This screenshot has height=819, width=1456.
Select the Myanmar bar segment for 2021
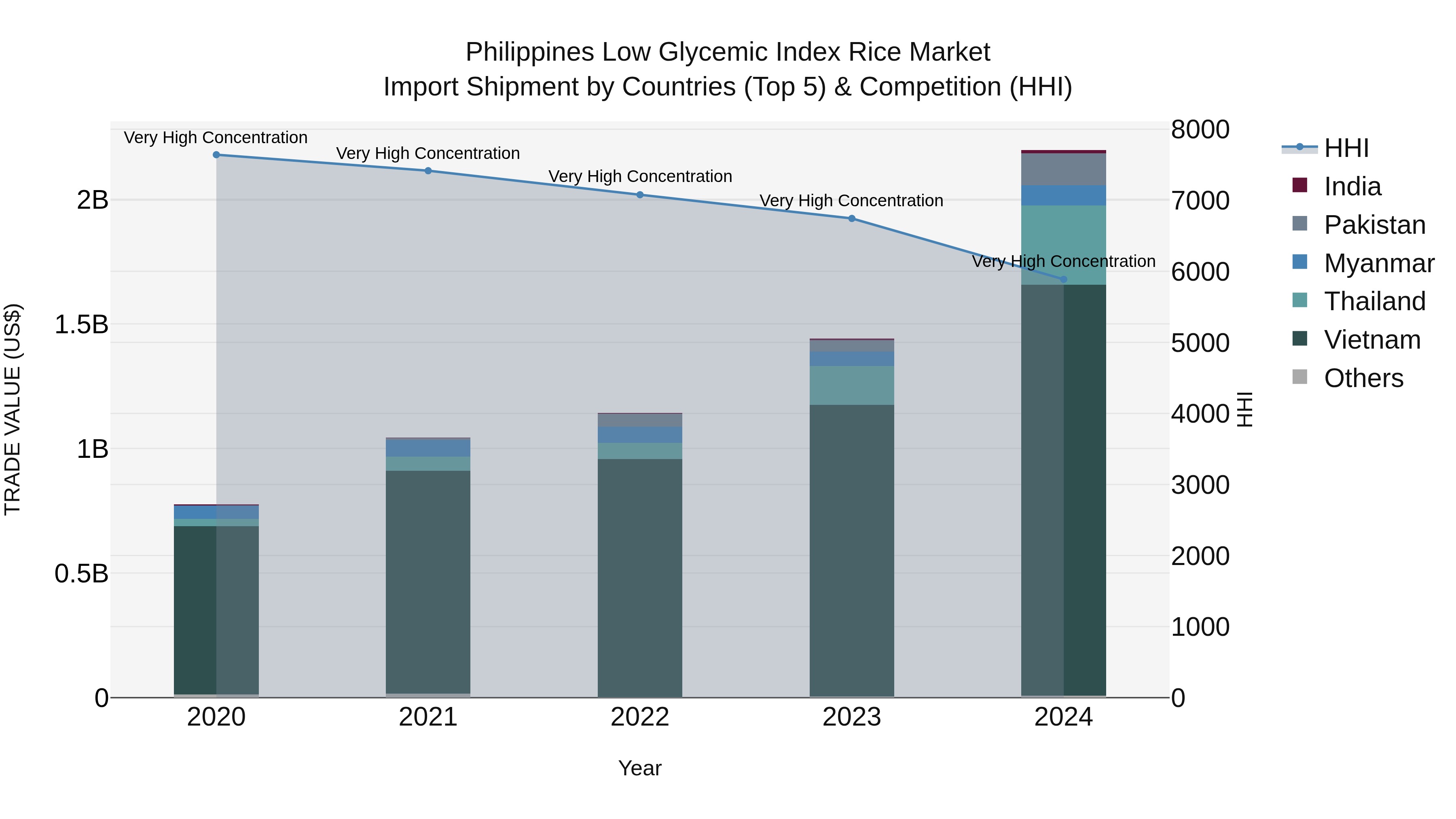click(x=428, y=448)
